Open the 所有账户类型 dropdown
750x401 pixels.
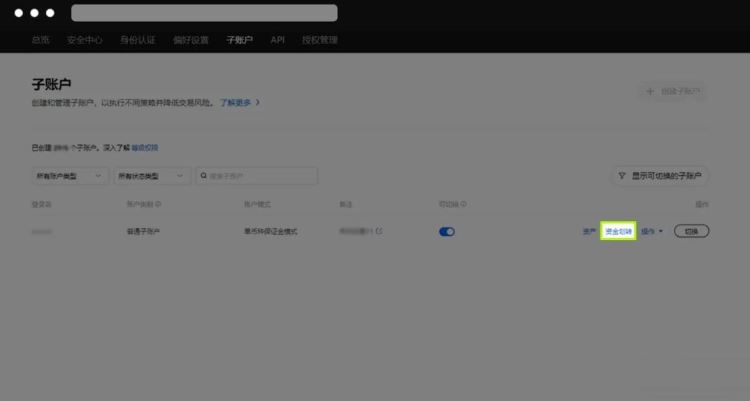tap(70, 176)
